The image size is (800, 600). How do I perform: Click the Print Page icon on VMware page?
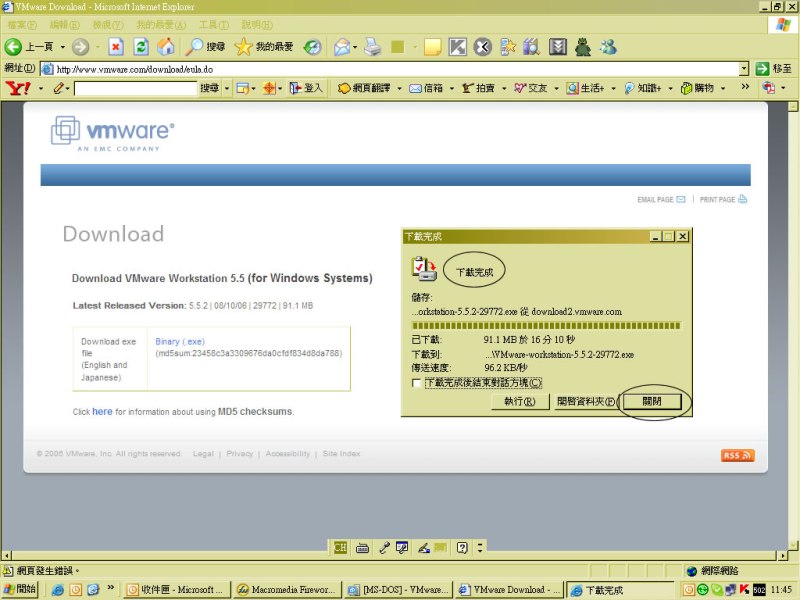coord(742,199)
